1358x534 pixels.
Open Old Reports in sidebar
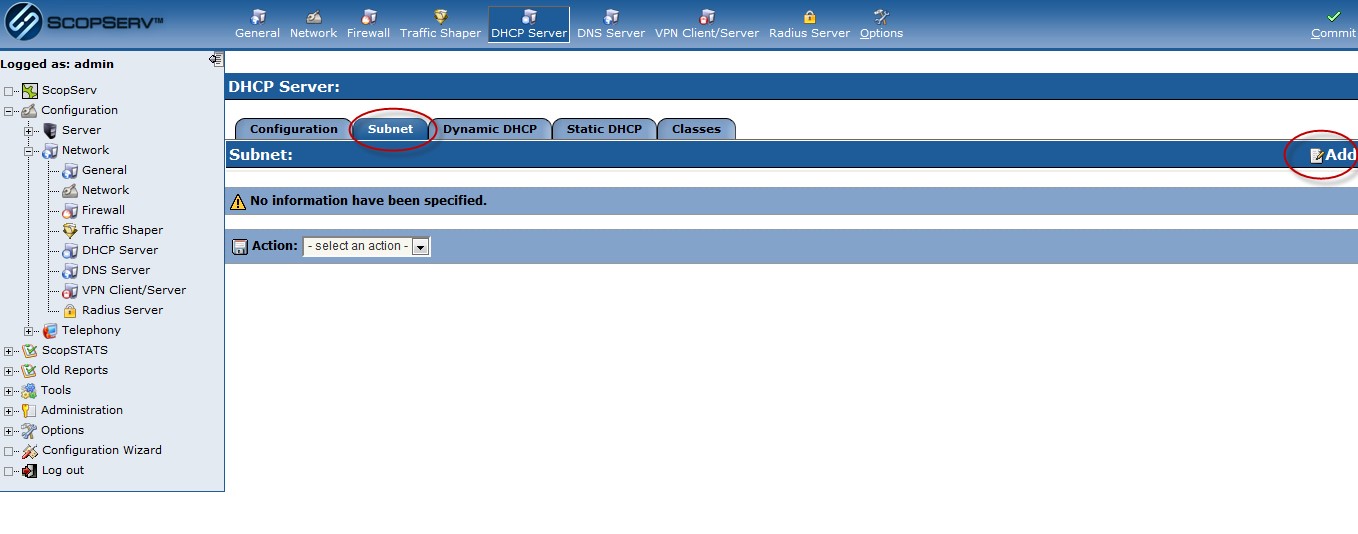(x=74, y=370)
